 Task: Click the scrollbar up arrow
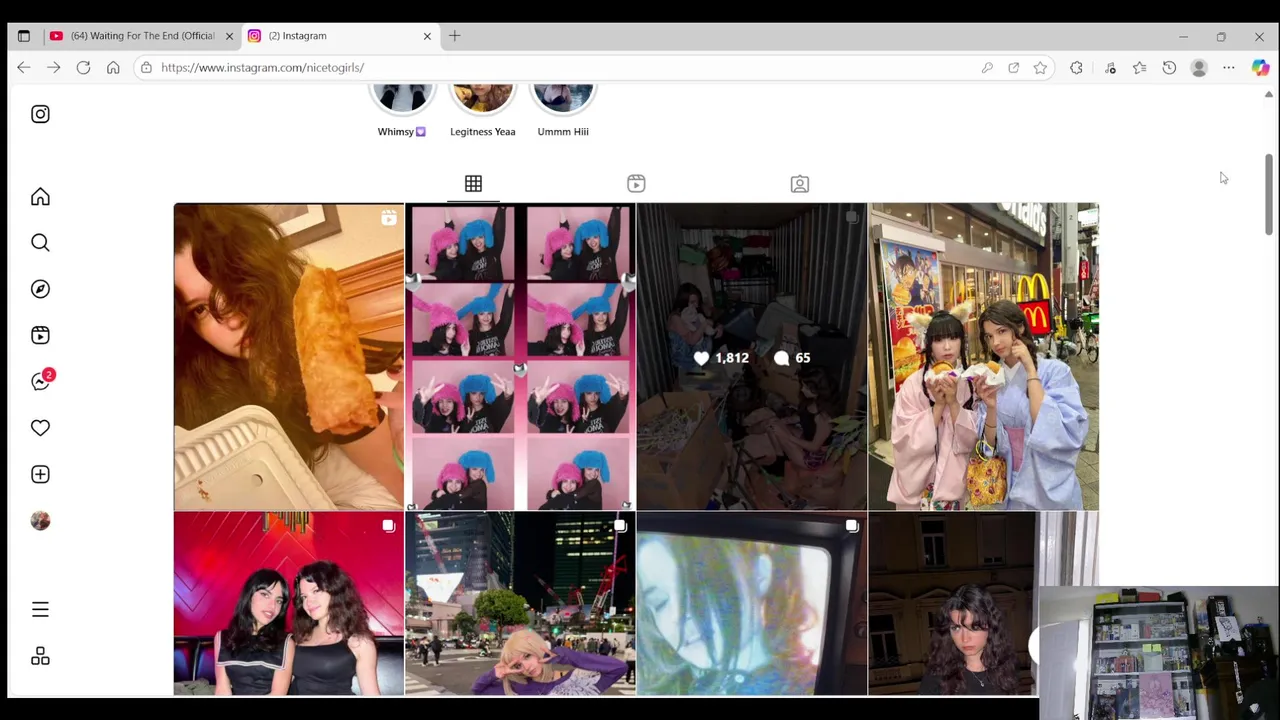click(x=1269, y=95)
